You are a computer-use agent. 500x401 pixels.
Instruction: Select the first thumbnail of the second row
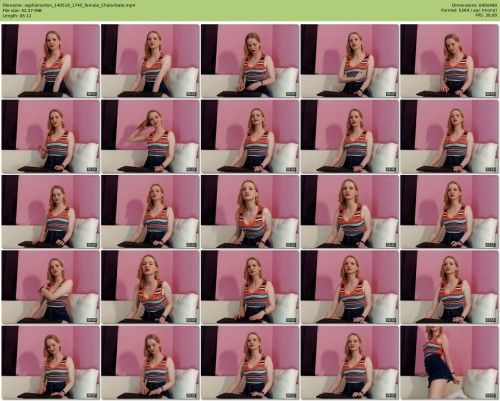50,136
